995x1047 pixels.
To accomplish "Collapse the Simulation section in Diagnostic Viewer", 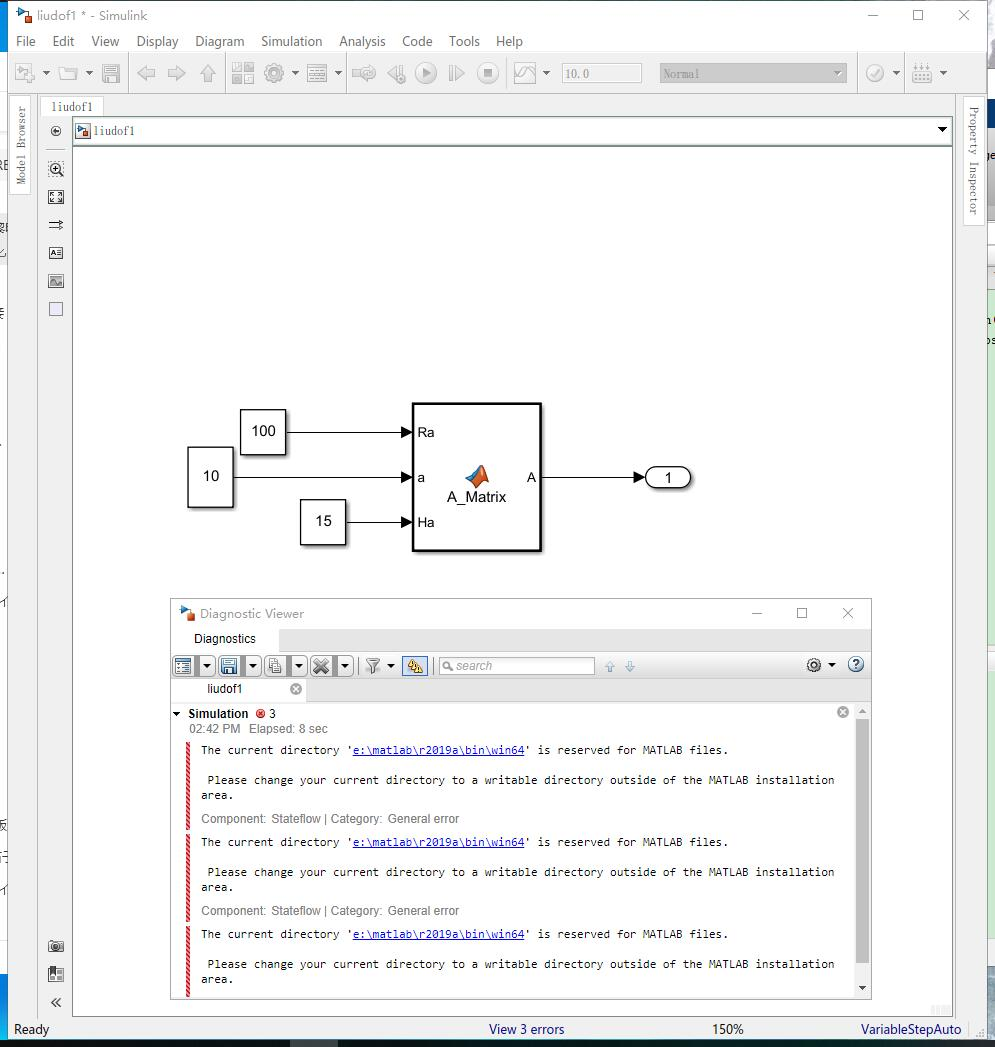I will [x=178, y=713].
